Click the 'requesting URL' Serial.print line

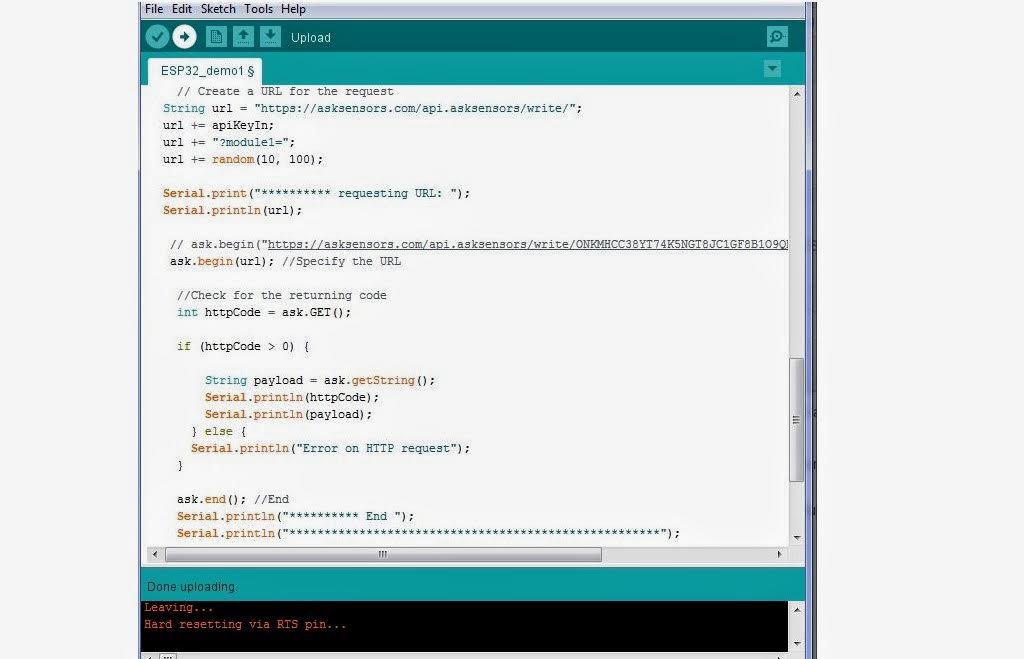click(317, 193)
